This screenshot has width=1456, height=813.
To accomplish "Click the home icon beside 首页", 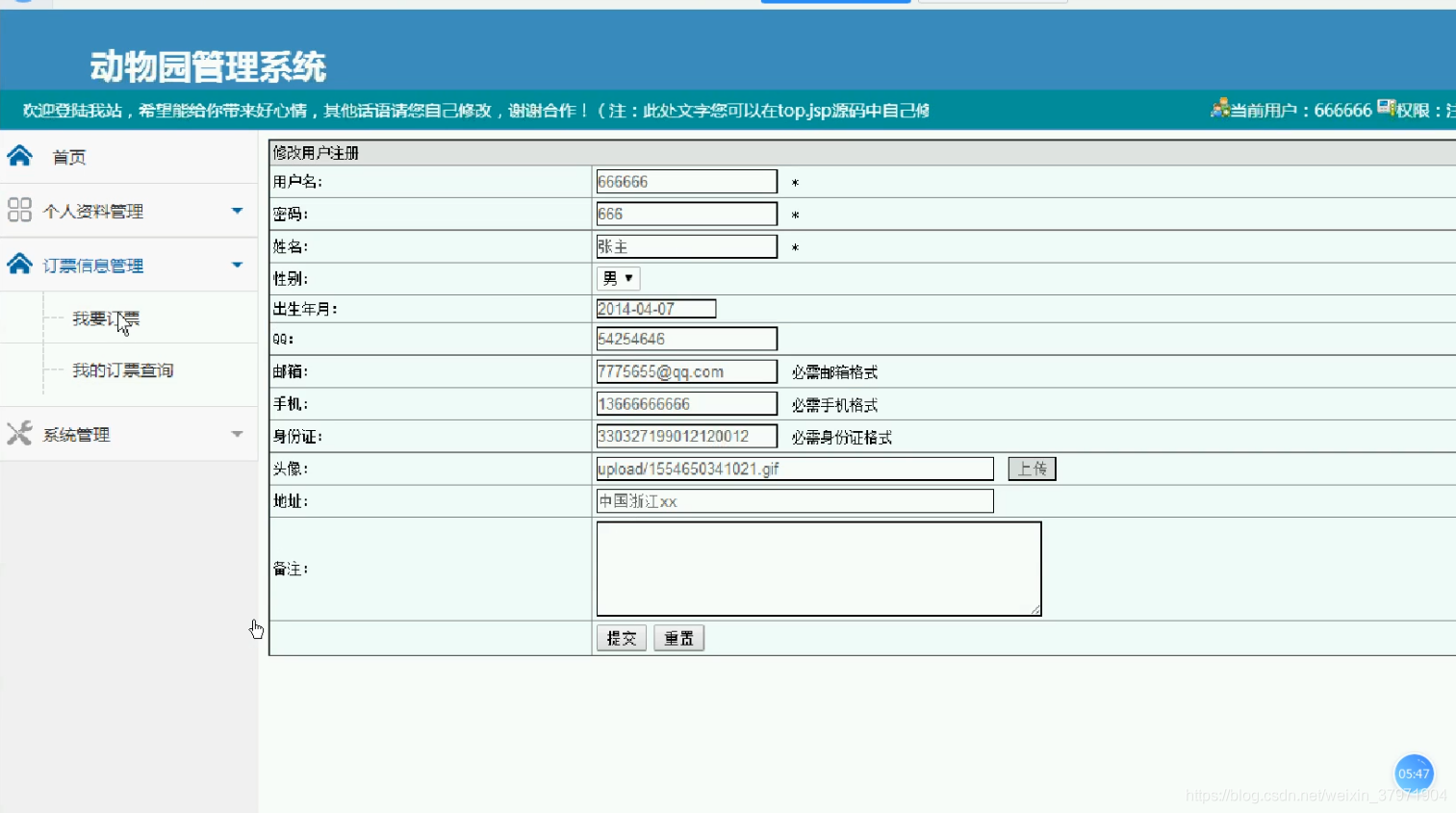I will coord(19,156).
